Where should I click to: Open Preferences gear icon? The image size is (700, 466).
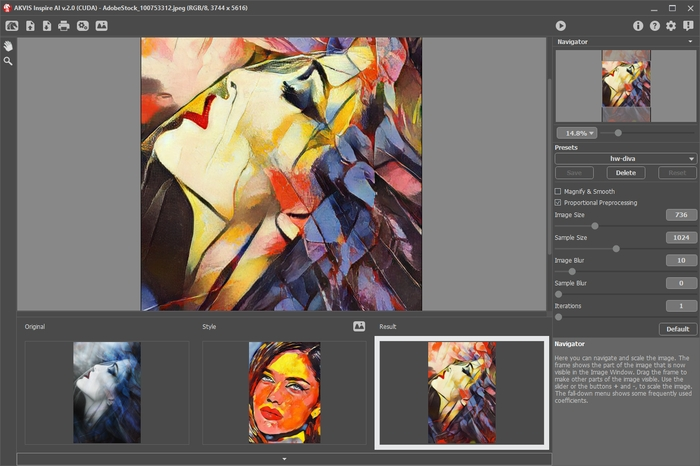(671, 25)
